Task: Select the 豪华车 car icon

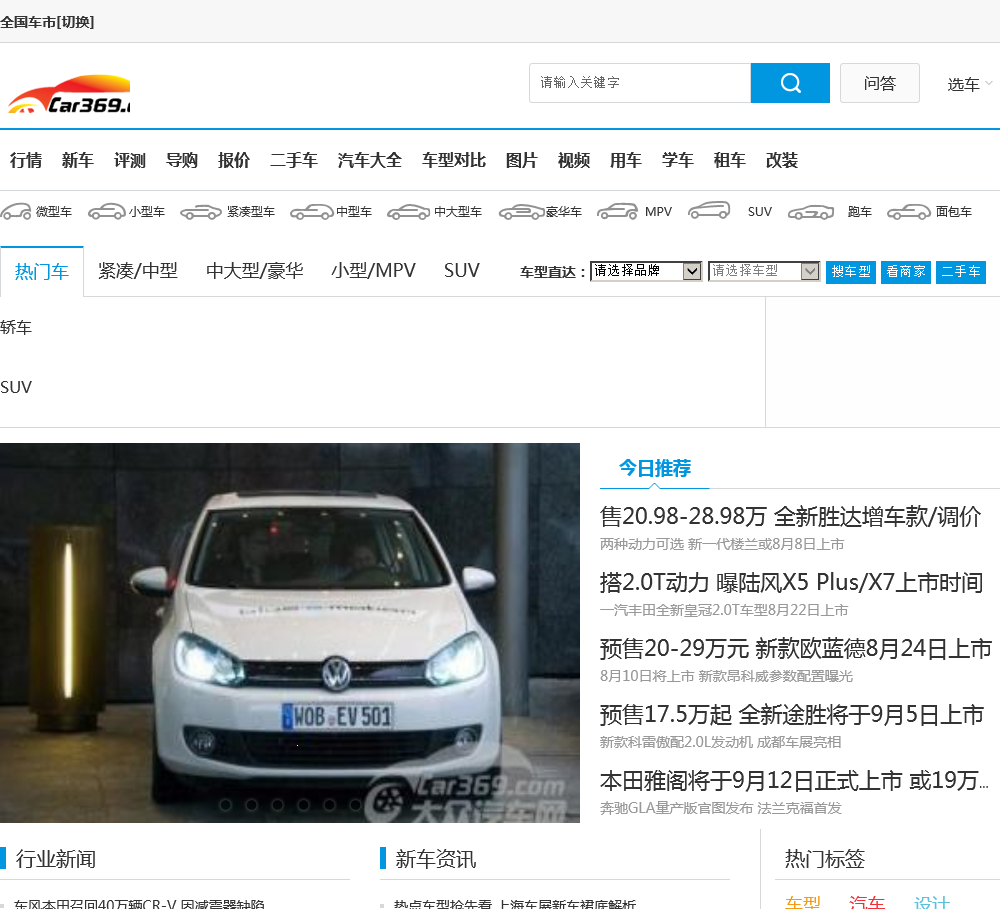Action: click(x=522, y=212)
